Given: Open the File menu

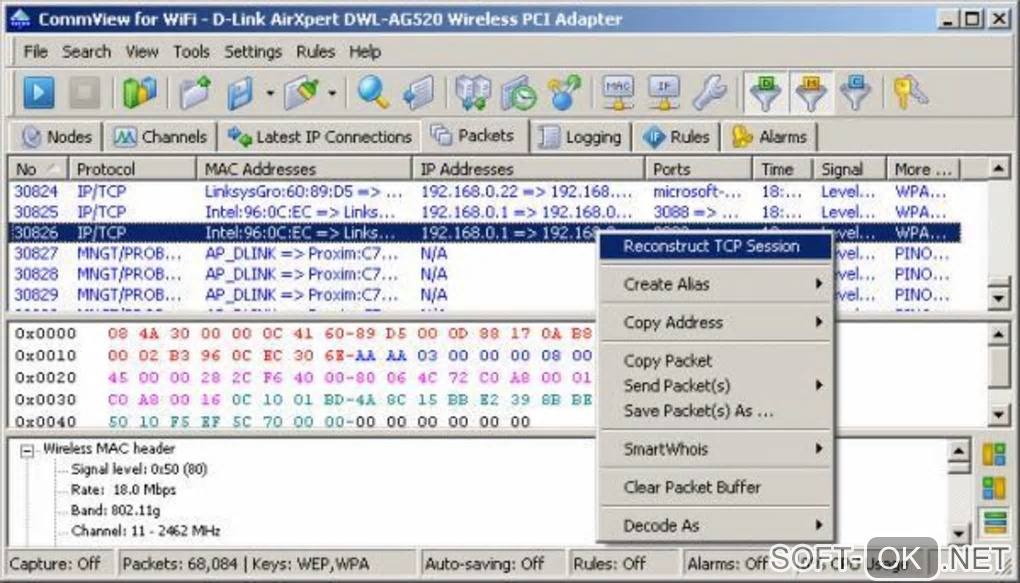Looking at the screenshot, I should pos(35,52).
